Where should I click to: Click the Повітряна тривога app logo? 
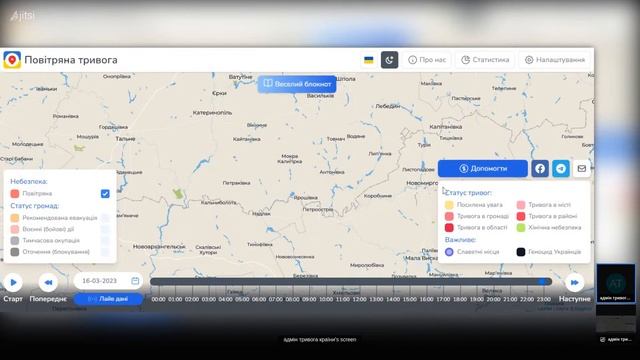tap(12, 60)
